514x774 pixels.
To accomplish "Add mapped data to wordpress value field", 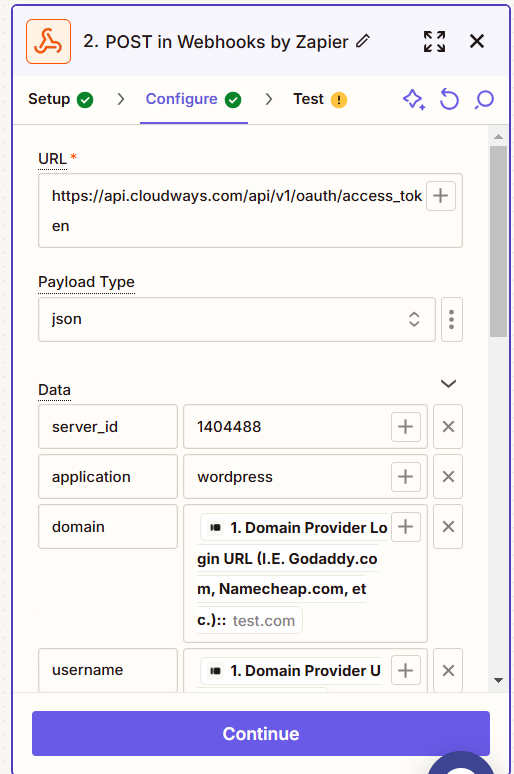I will click(406, 477).
